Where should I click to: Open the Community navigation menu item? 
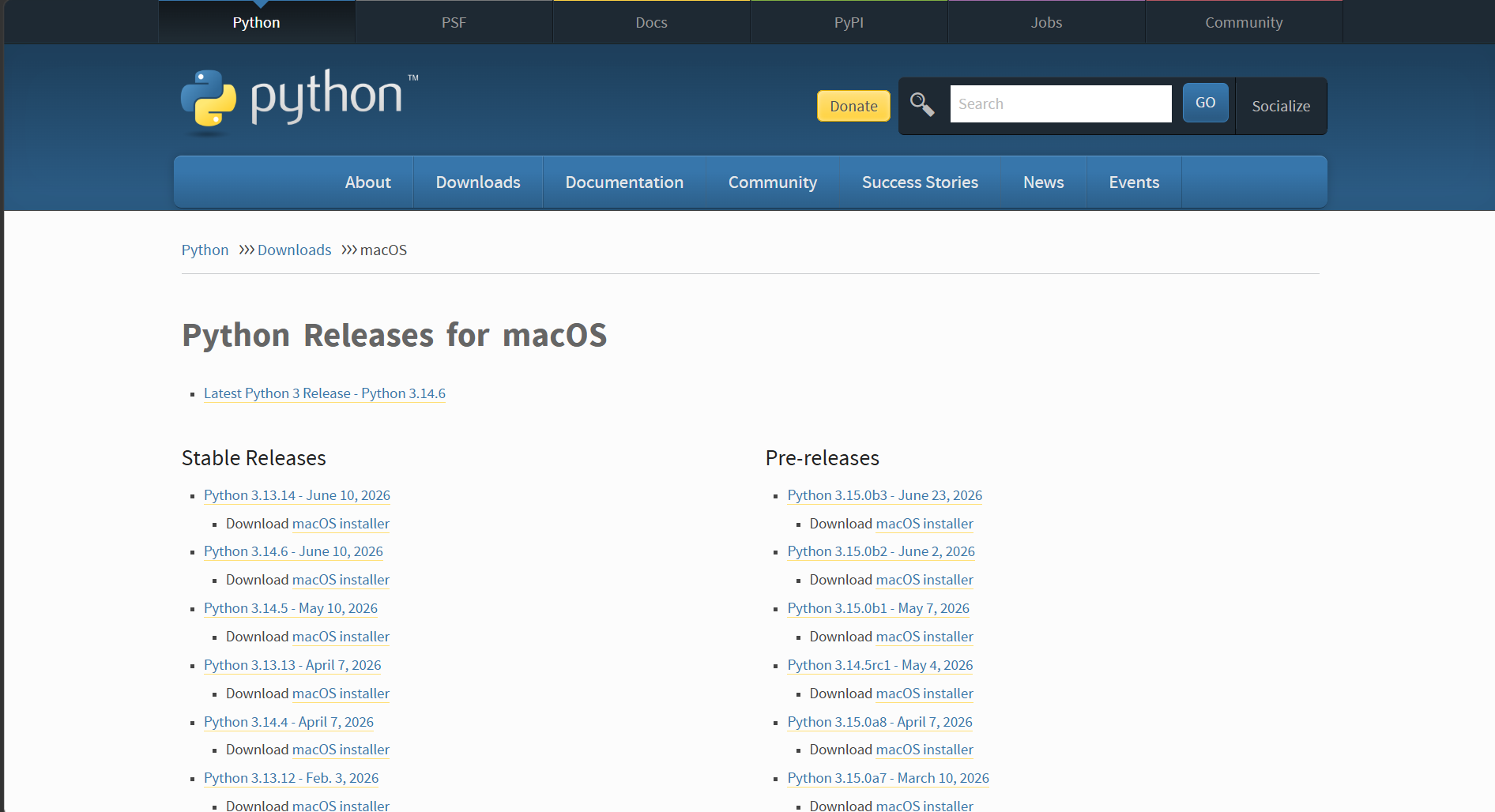[x=773, y=182]
